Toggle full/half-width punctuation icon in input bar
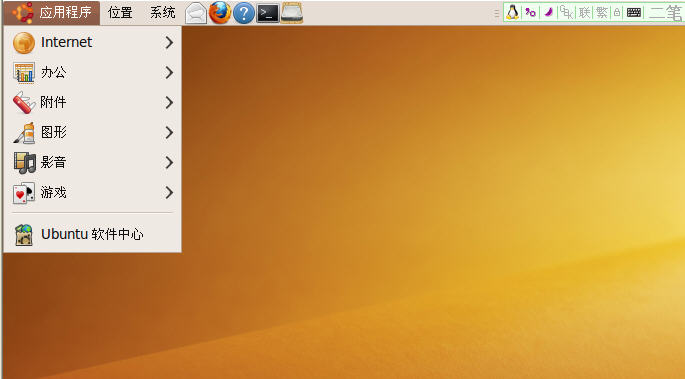 pos(530,13)
